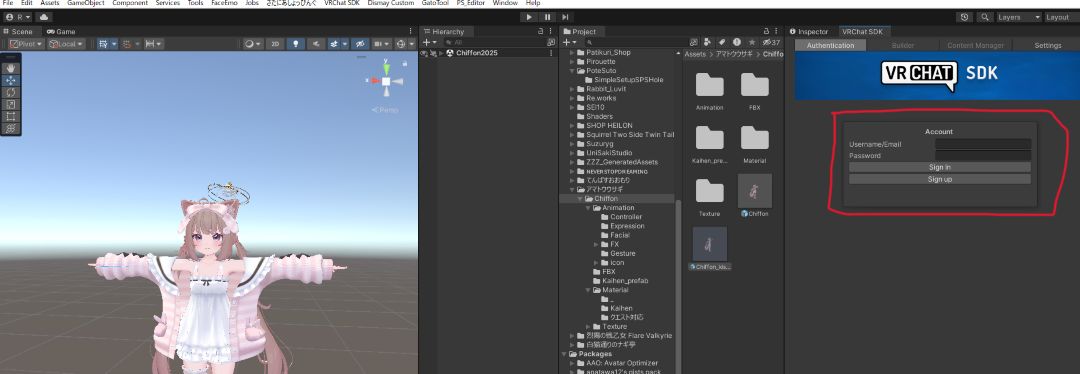Select the Move tool in Scene overlay
The image size is (1080, 374).
point(10,80)
